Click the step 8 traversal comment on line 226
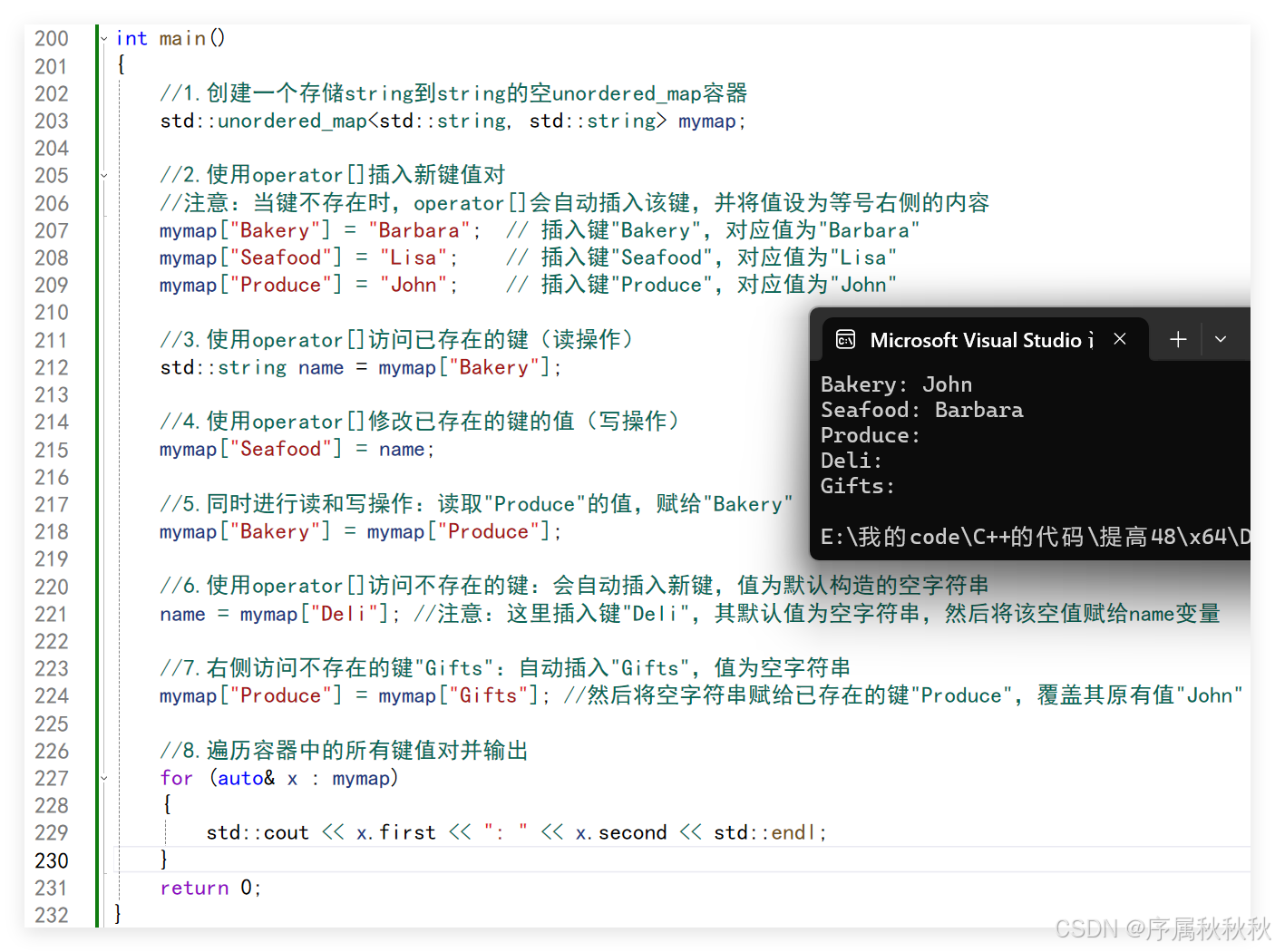Viewport: 1275px width, 952px height. click(344, 751)
